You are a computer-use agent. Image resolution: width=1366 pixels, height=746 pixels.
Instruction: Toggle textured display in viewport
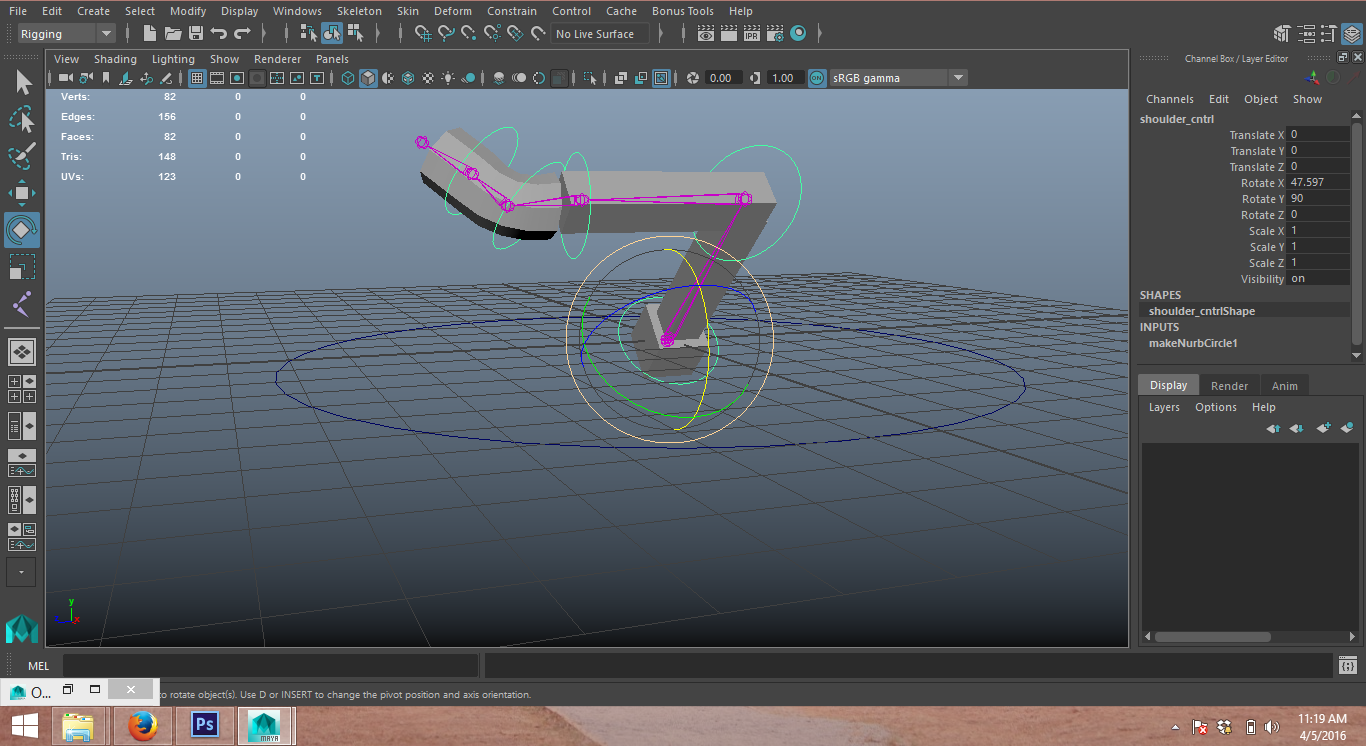[428, 78]
